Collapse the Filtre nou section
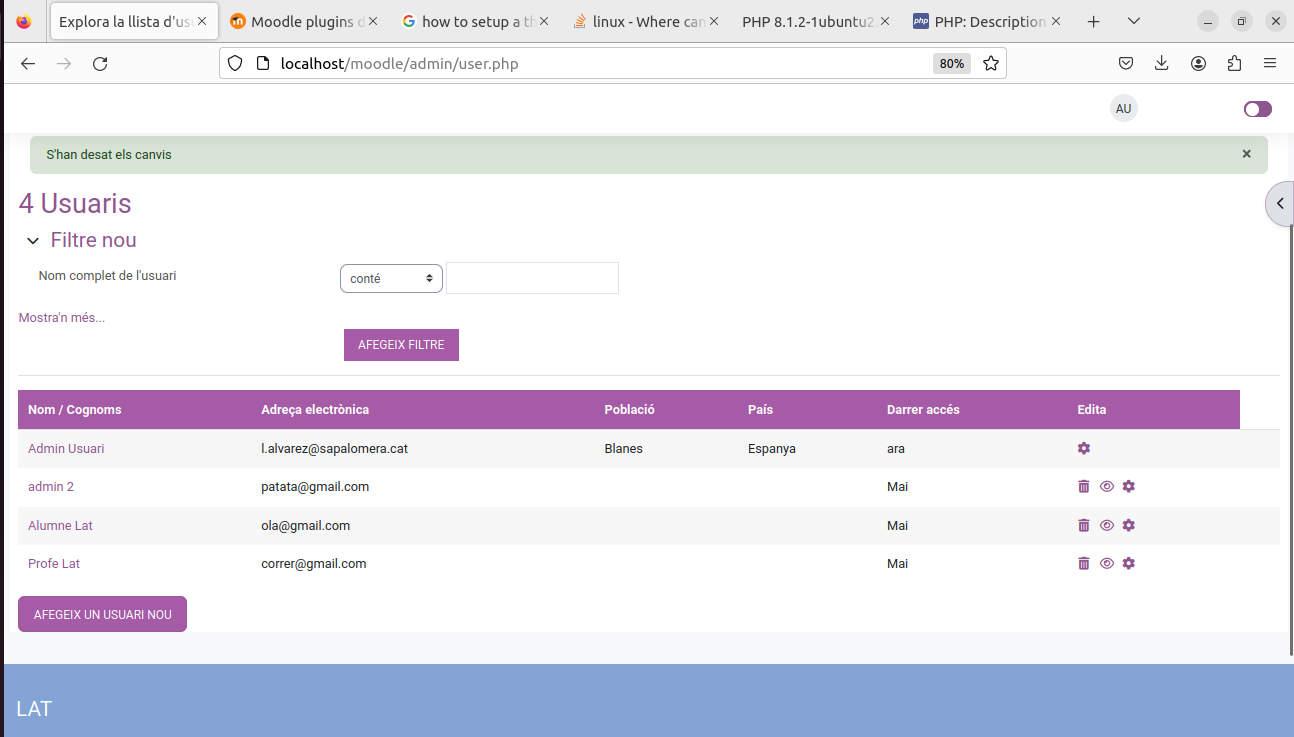The height and width of the screenshot is (737, 1294). [x=33, y=240]
